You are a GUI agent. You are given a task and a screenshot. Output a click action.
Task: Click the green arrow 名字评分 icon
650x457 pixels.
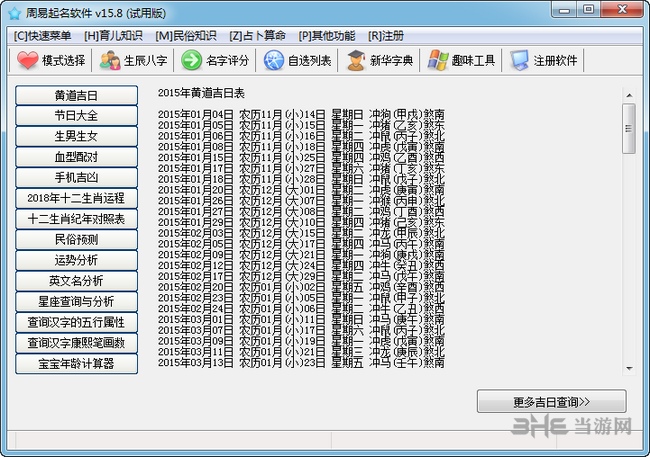click(x=192, y=61)
